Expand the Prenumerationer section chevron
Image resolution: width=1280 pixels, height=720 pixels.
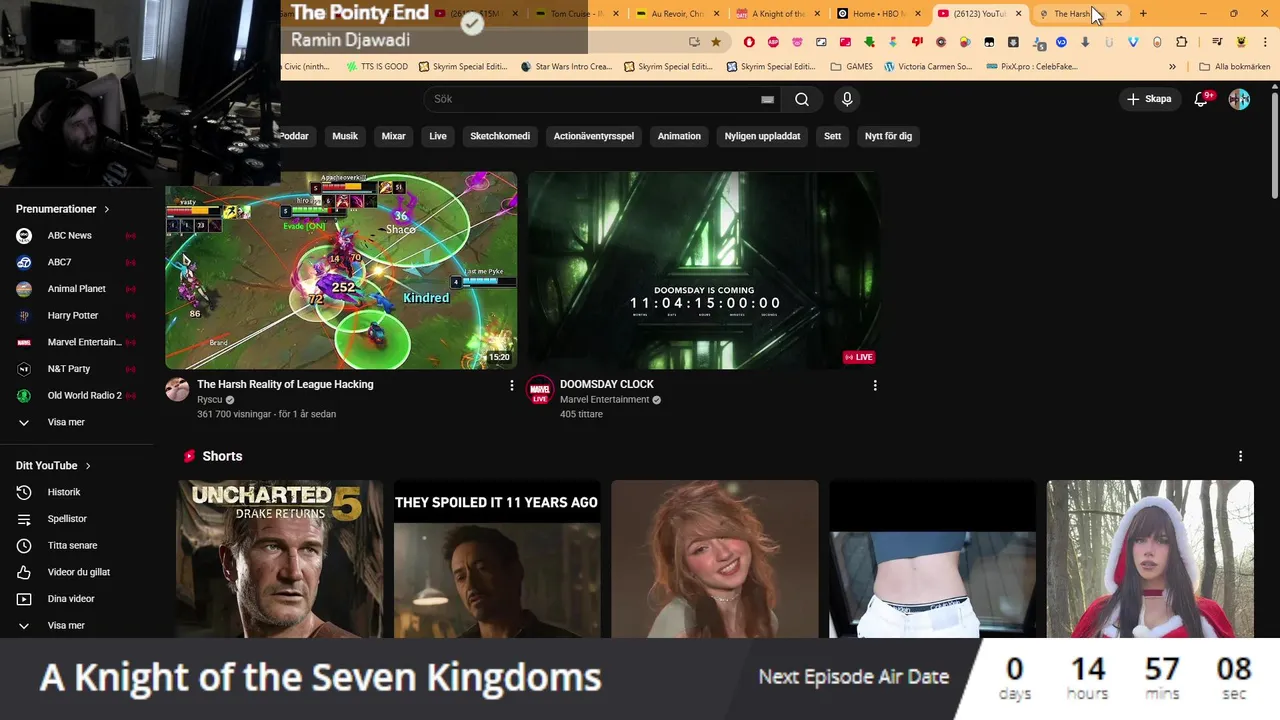click(106, 209)
